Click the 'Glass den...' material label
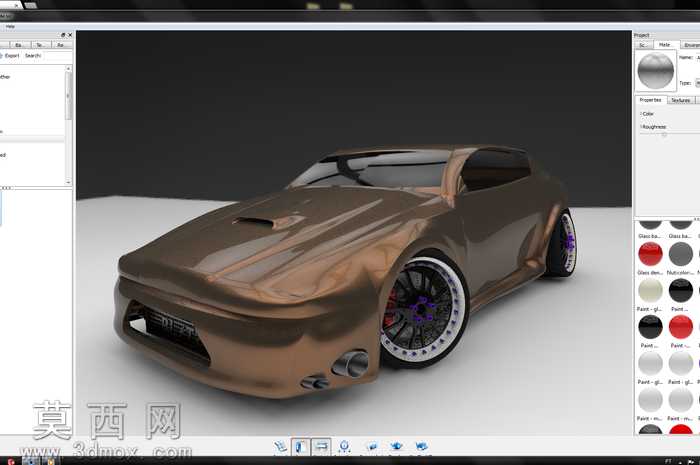Screen dimensions: 700x465 pos(650,272)
